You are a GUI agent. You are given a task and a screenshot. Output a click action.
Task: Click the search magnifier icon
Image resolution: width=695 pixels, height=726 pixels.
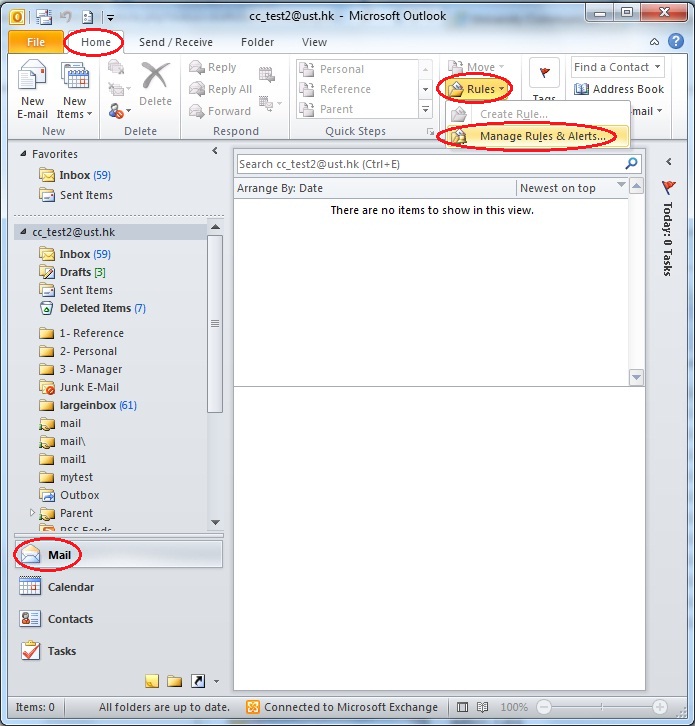[631, 164]
